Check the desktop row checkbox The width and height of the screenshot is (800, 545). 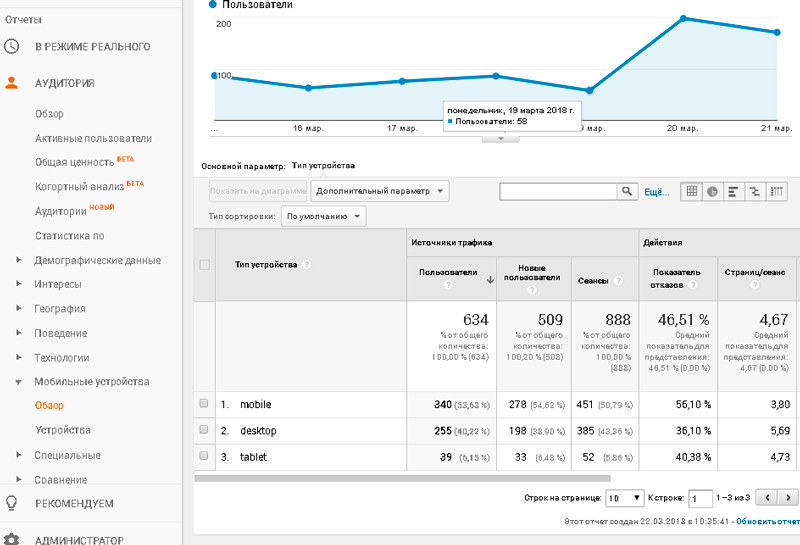[204, 429]
